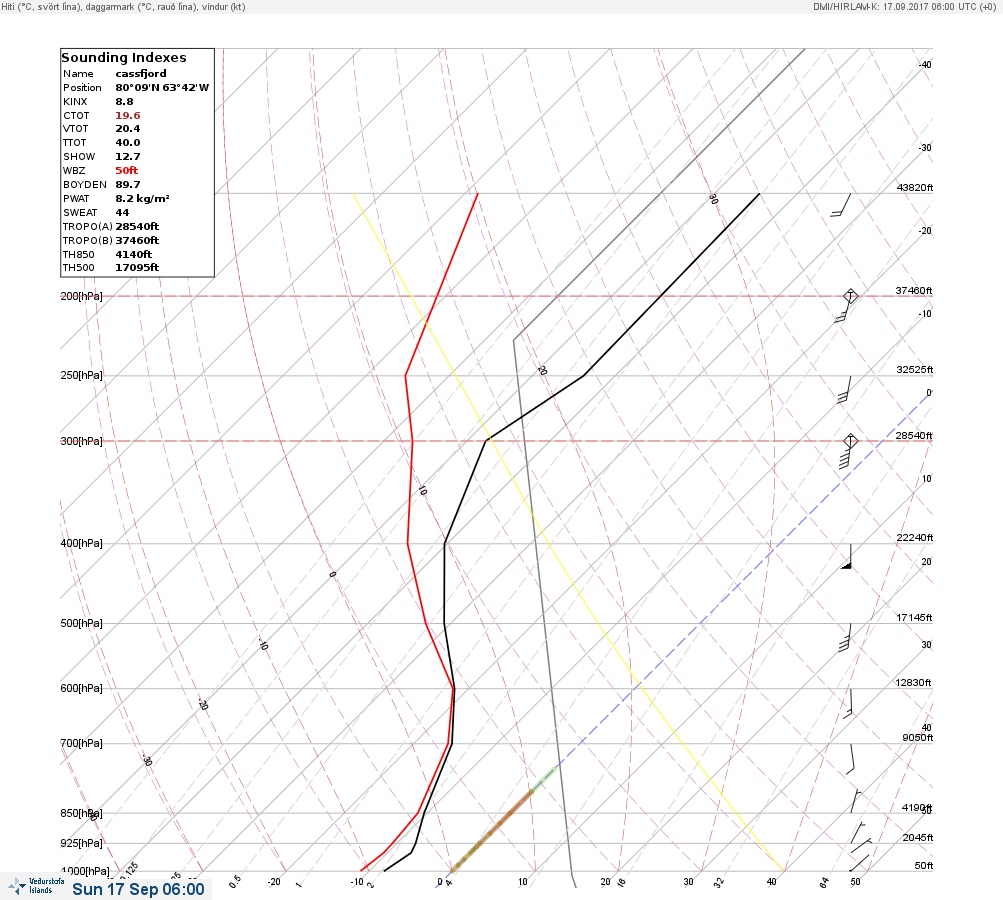Click the SHOW value 12.7
Screen dimensions: 1003x900
click(127, 157)
